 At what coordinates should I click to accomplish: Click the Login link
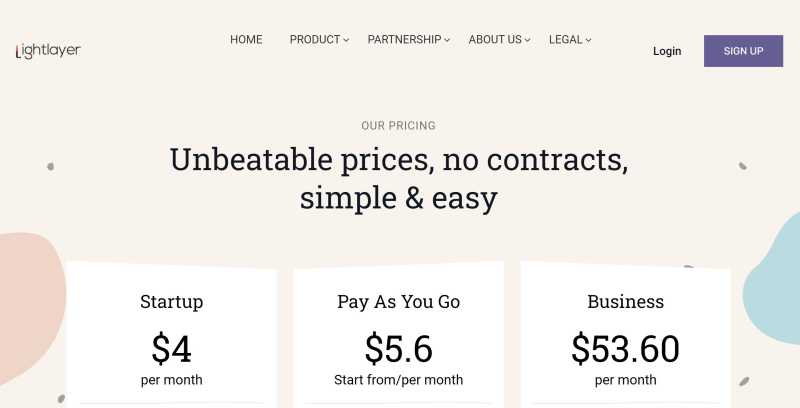tap(667, 51)
